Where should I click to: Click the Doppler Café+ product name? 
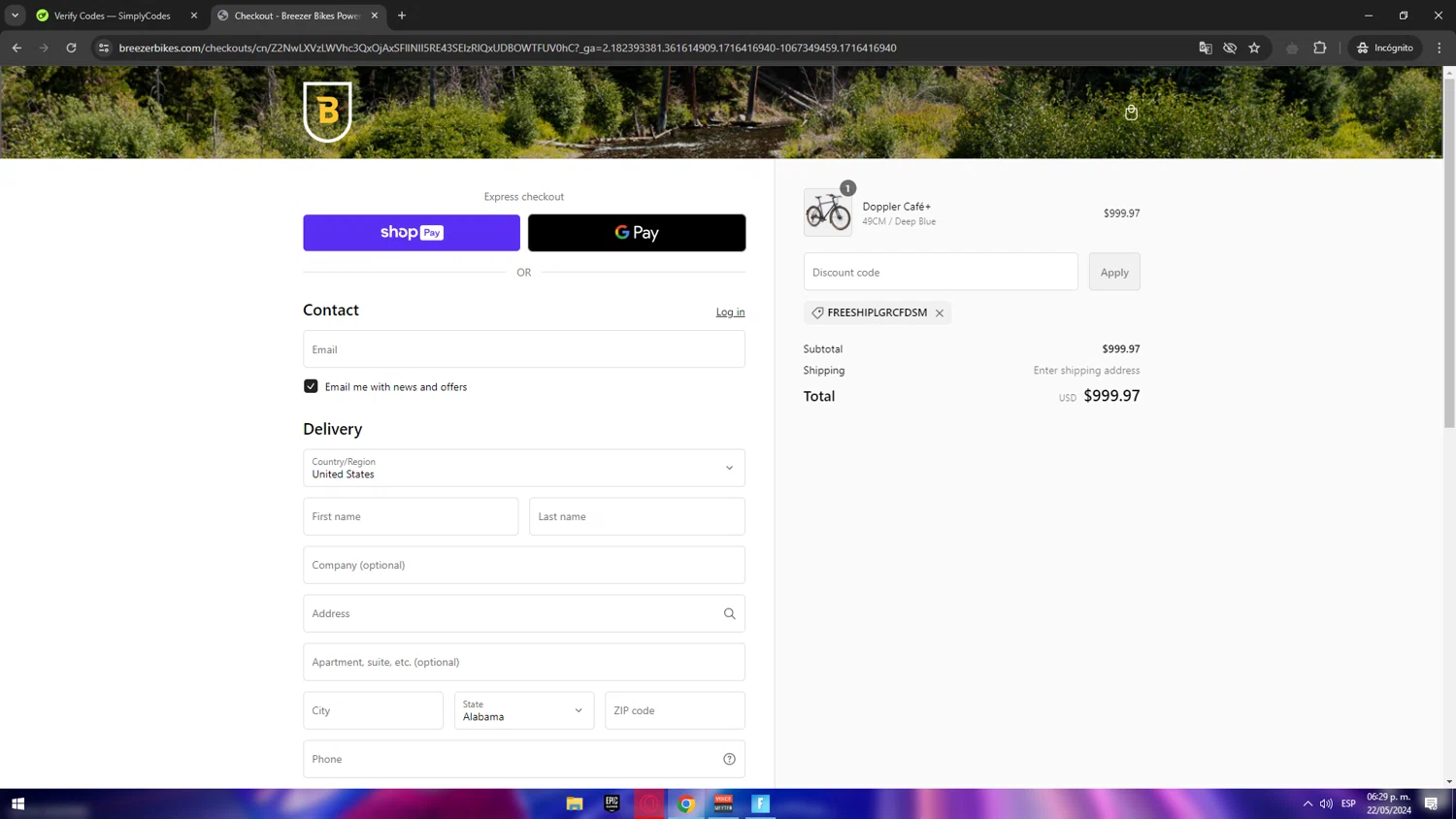coord(897,207)
